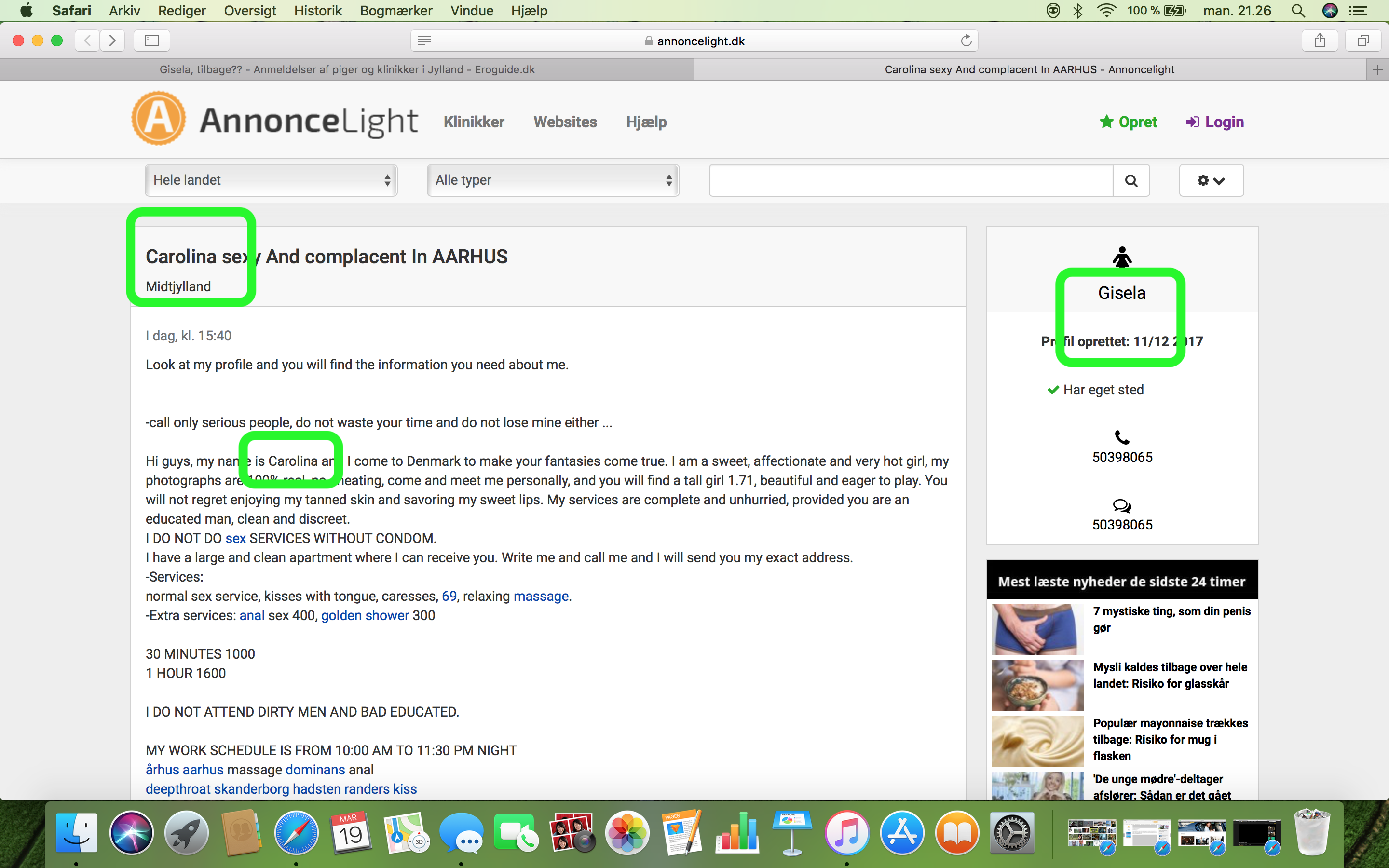This screenshot has width=1389, height=868.
Task: Click the muesli bowl news thumbnail
Action: (1037, 685)
